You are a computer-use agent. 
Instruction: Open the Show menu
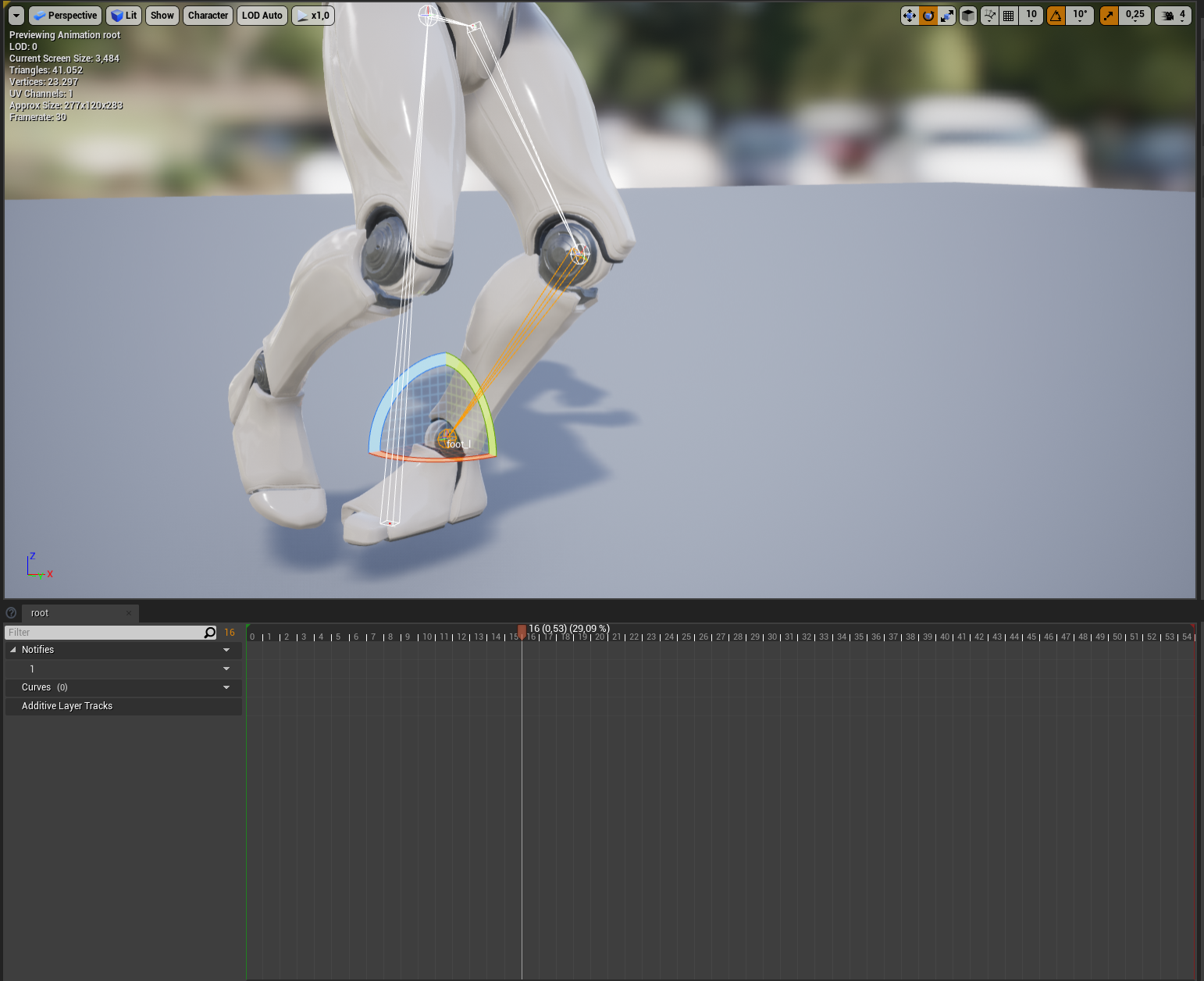[162, 15]
